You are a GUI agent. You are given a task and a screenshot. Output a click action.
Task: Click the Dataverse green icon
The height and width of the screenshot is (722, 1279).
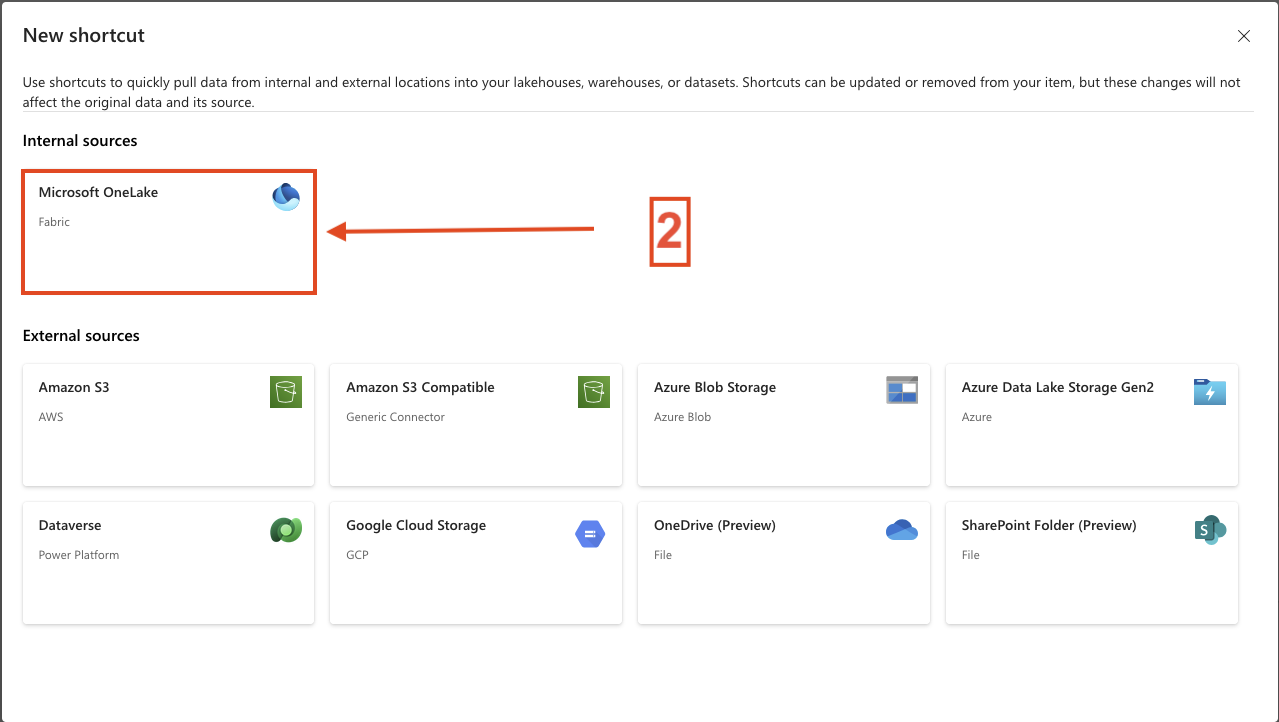[x=286, y=530]
